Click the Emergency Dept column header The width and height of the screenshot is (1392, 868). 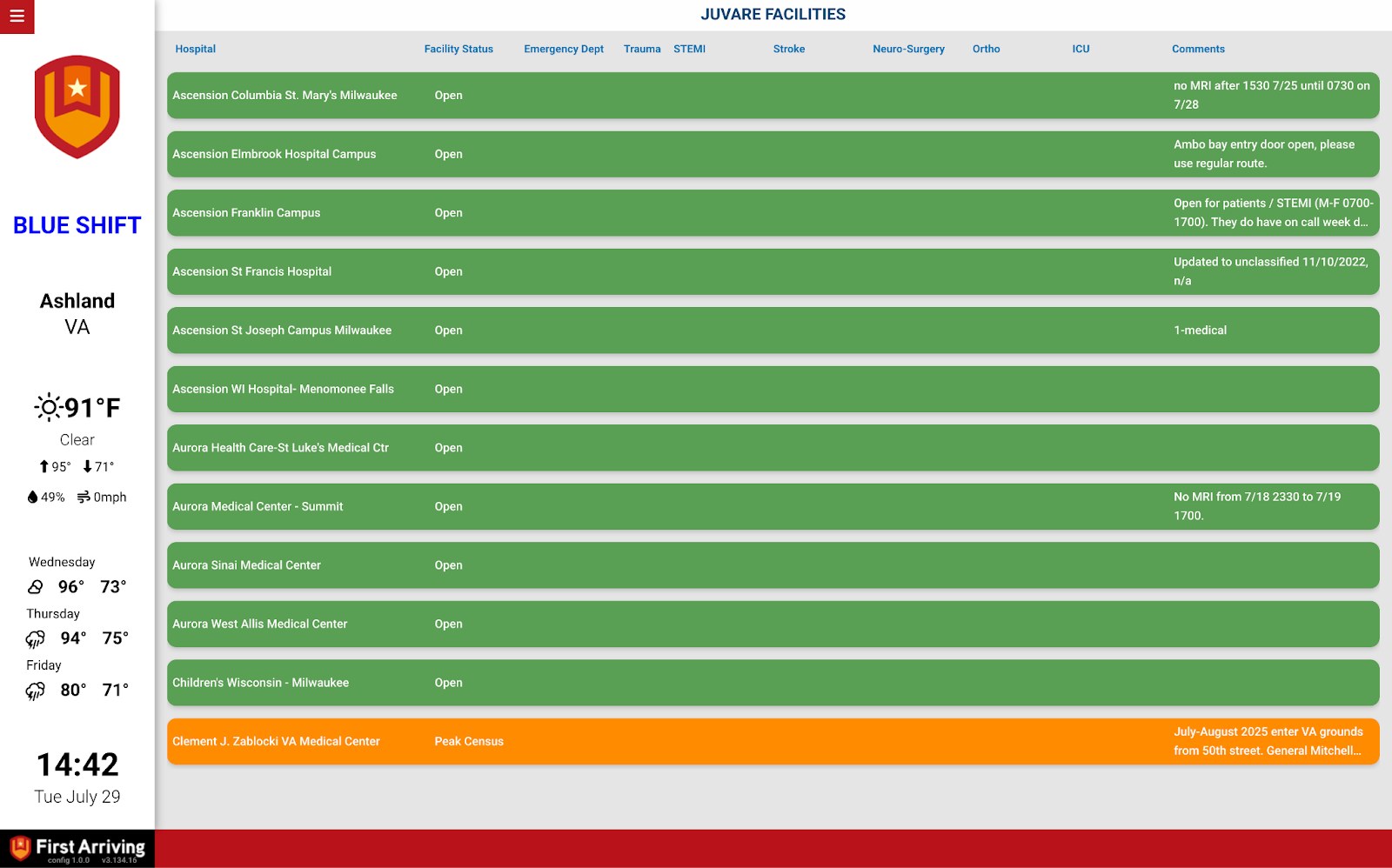564,50
